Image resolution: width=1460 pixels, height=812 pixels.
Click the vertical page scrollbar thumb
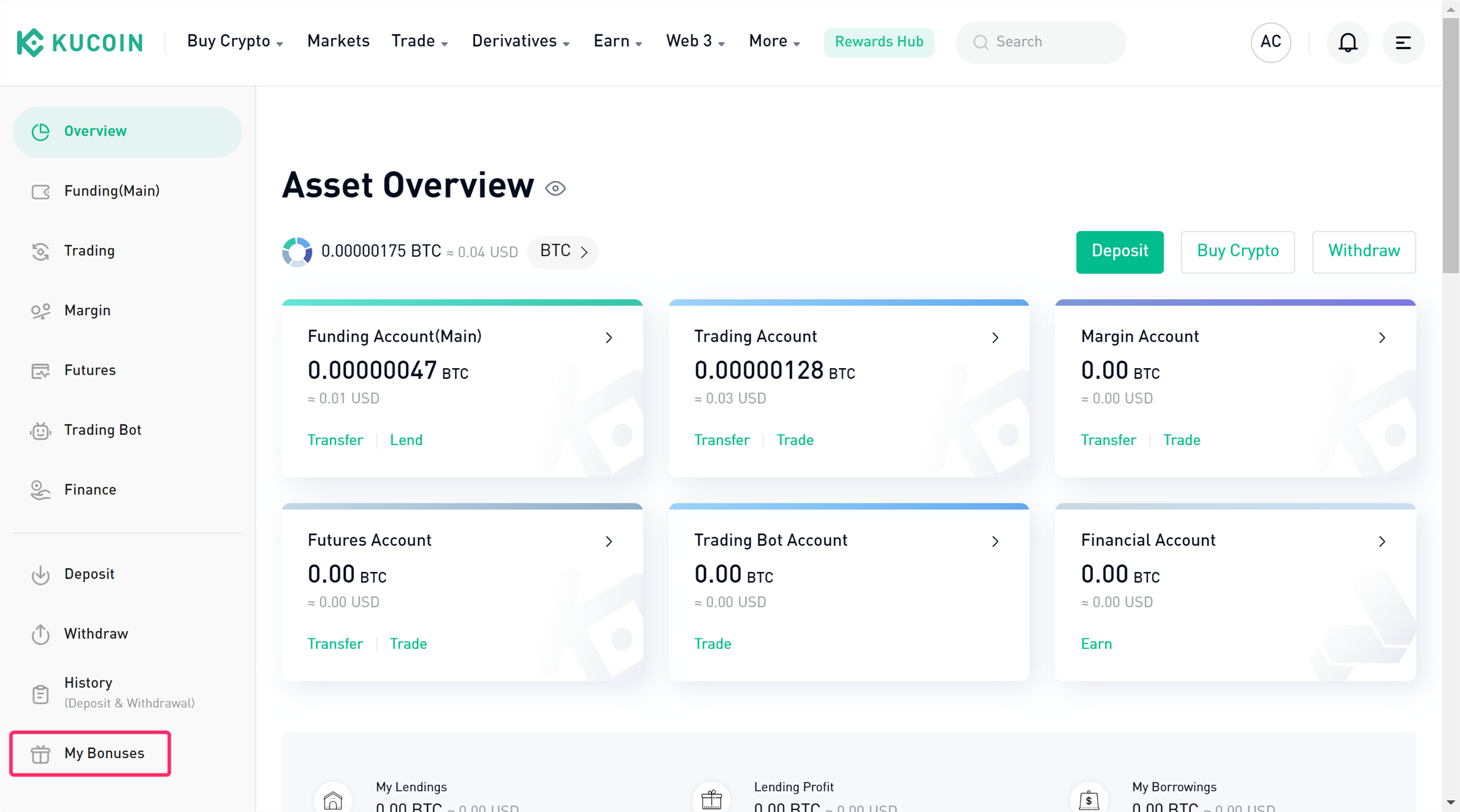pos(1451,145)
